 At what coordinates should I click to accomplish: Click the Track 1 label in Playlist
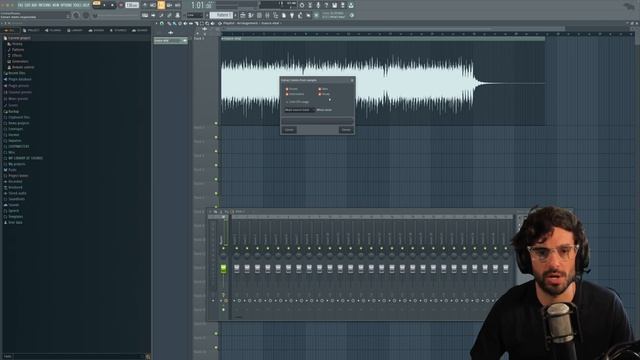(199, 38)
